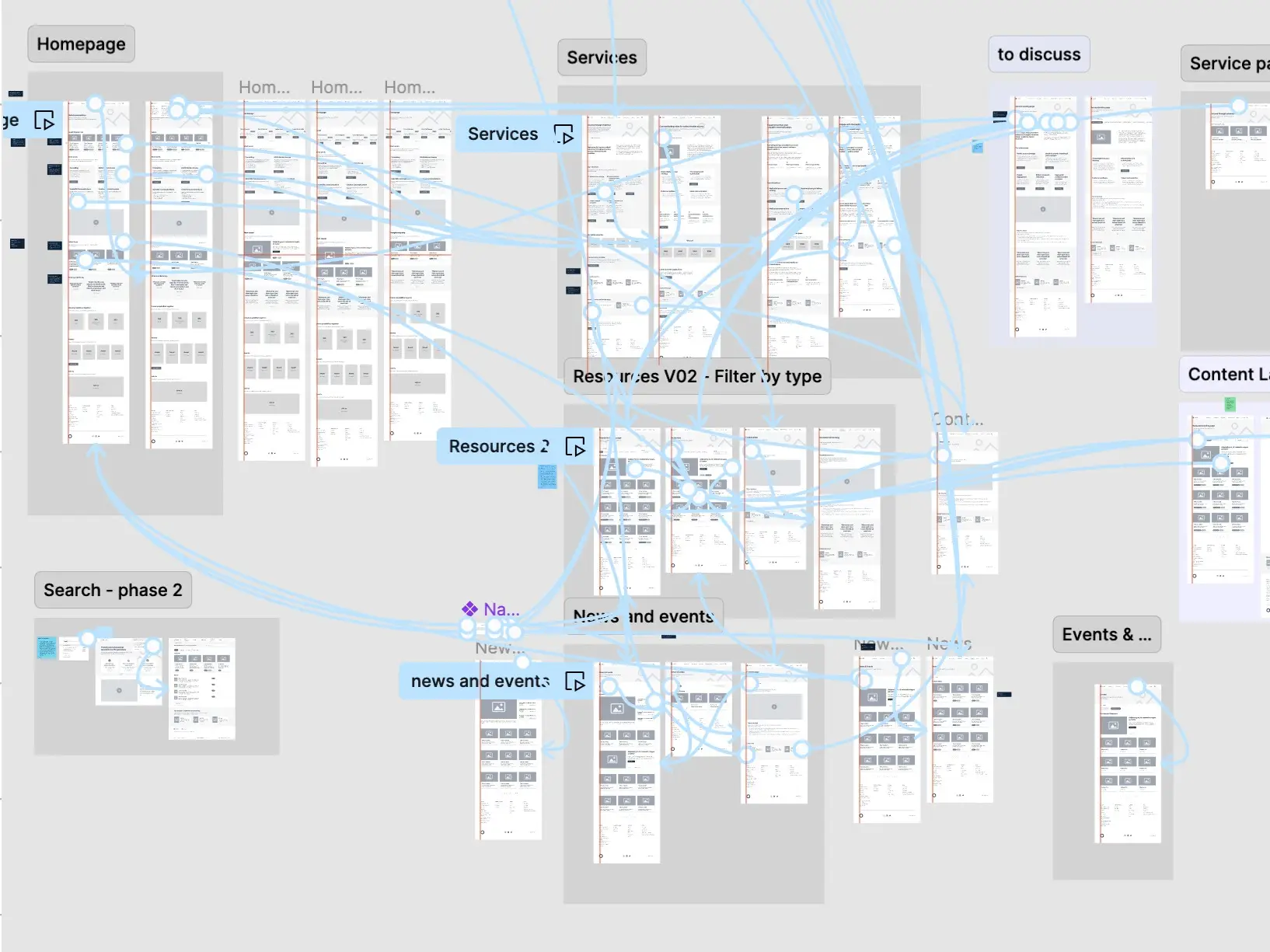
Task: Select the 'Cont...' frame label
Action: coord(958,420)
